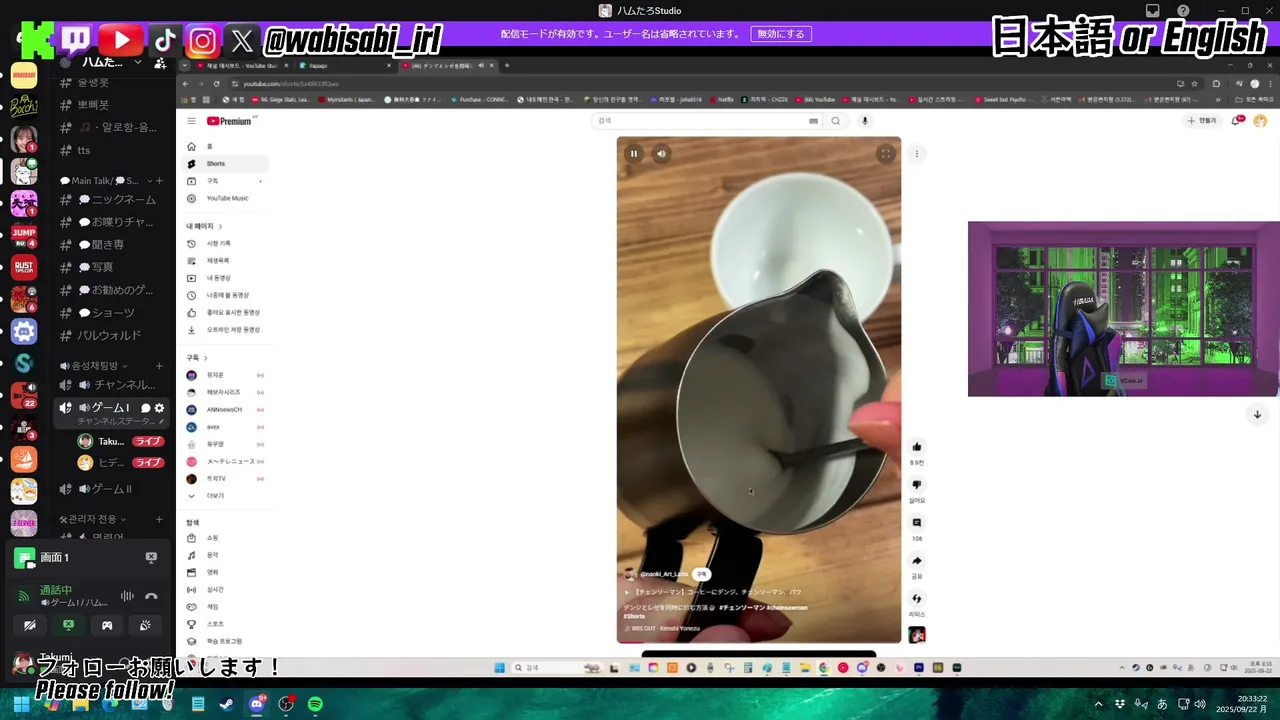1280x720 pixels.
Task: Disable streamer mode with 無効にする
Action: (x=781, y=34)
